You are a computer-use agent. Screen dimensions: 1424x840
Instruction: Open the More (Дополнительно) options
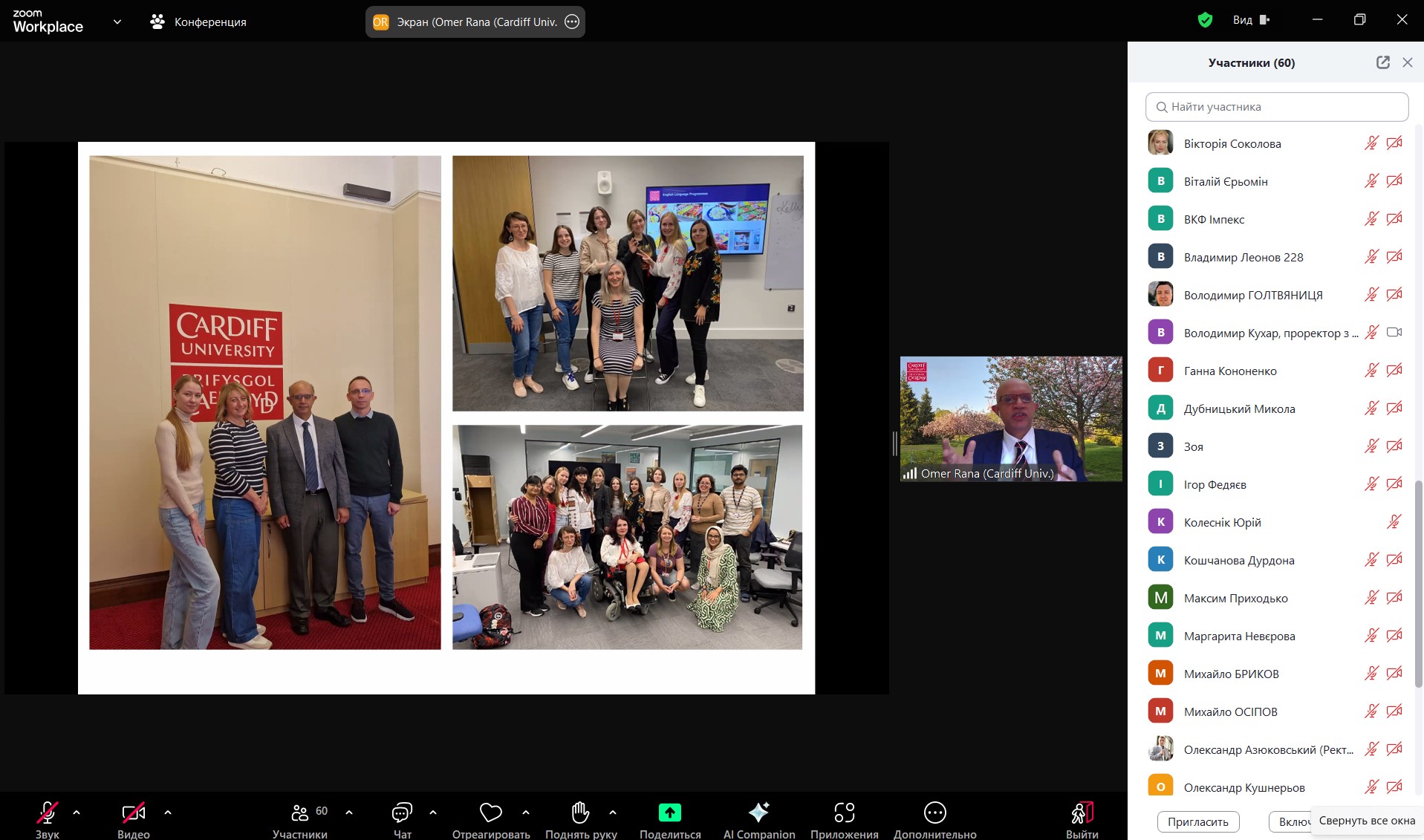click(x=934, y=813)
